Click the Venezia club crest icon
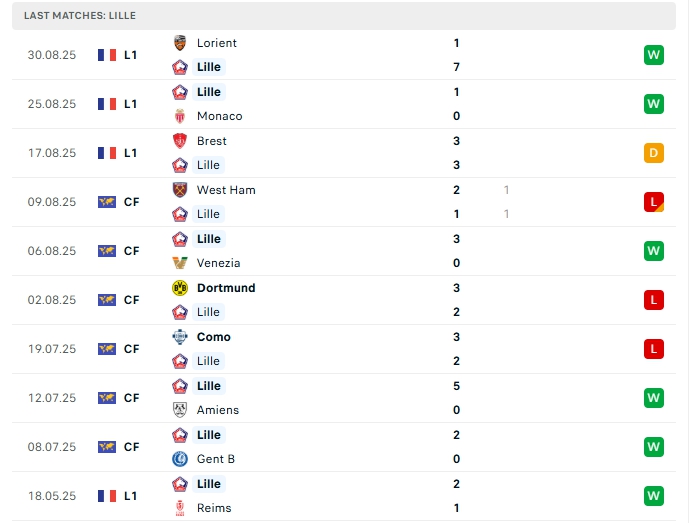 [x=180, y=263]
